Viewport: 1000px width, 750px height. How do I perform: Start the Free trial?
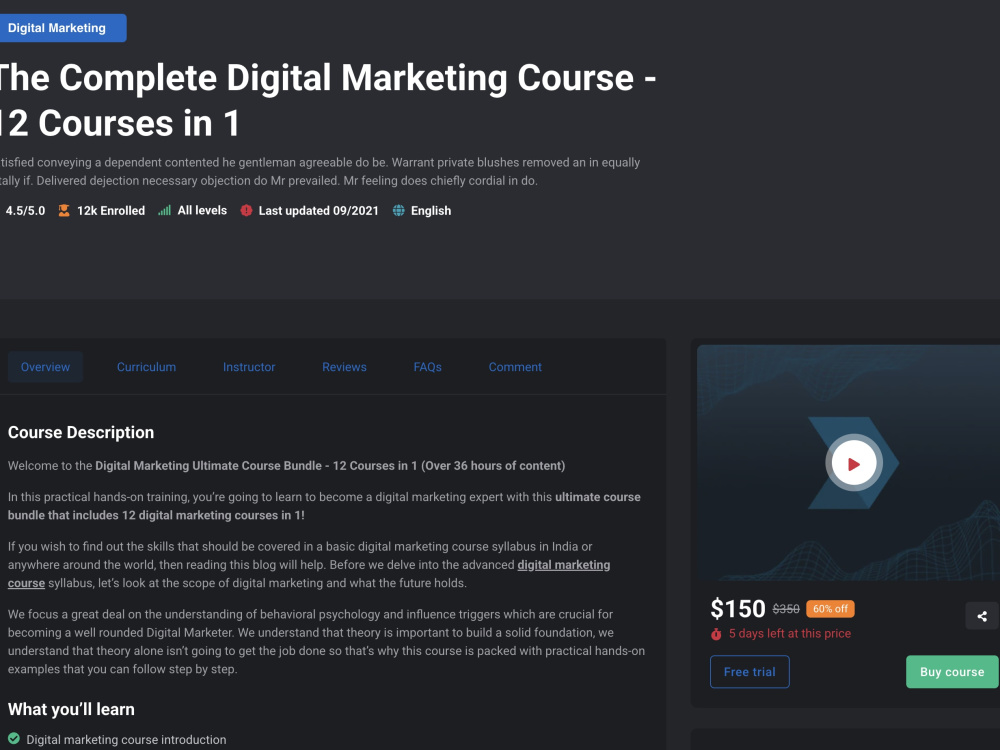(749, 672)
